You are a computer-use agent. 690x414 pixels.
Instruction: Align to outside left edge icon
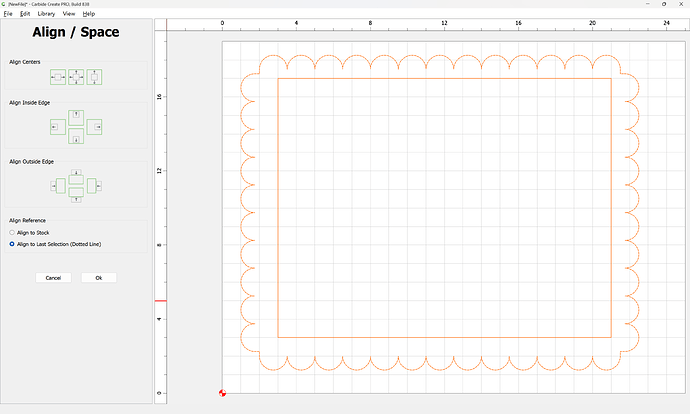pyautogui.click(x=57, y=186)
